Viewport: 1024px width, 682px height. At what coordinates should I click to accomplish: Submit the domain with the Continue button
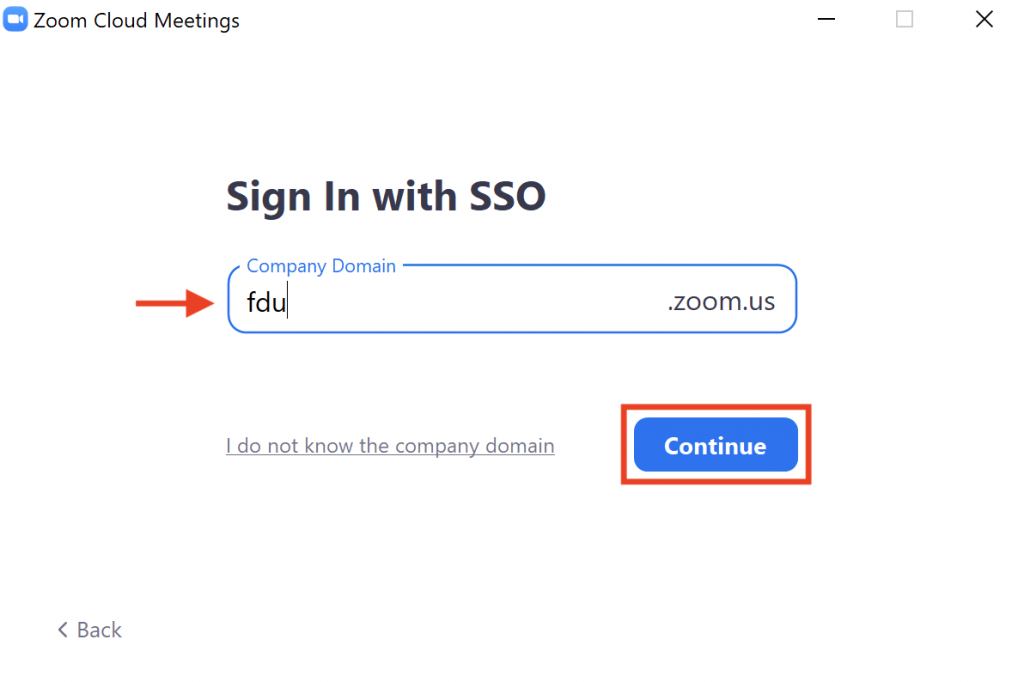pos(716,445)
